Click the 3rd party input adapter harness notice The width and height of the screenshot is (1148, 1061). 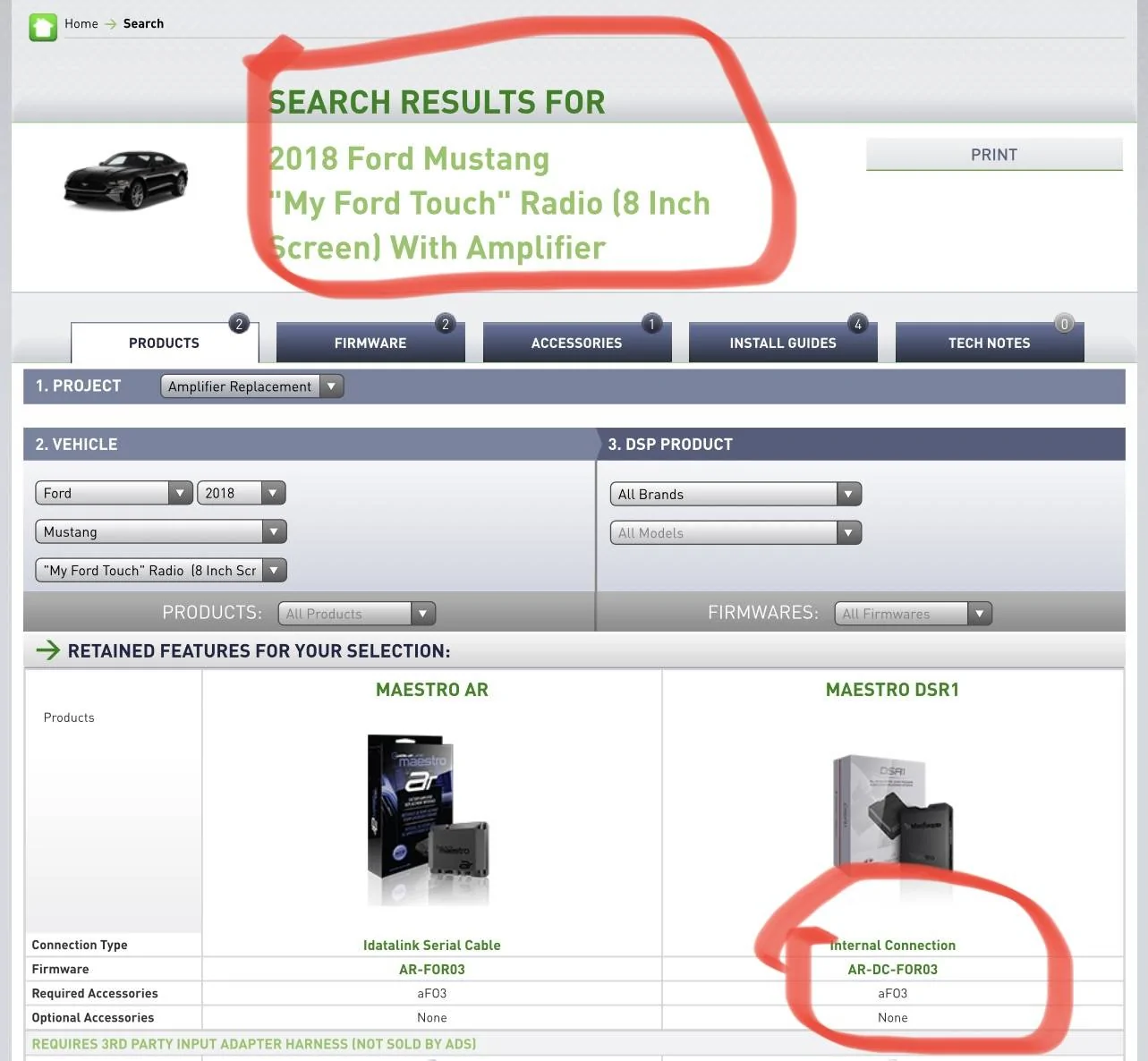pyautogui.click(x=254, y=1044)
